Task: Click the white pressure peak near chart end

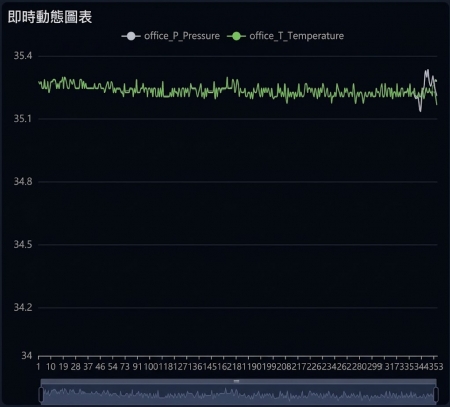Action: [x=427, y=71]
